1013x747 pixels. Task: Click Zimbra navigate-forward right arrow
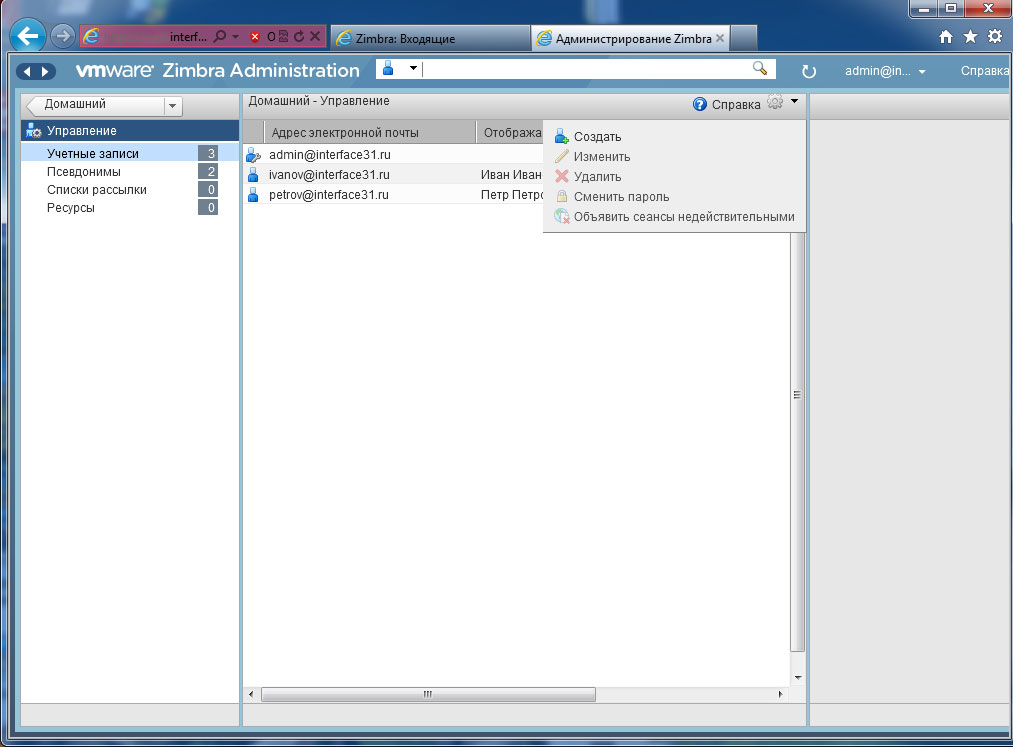pos(45,71)
